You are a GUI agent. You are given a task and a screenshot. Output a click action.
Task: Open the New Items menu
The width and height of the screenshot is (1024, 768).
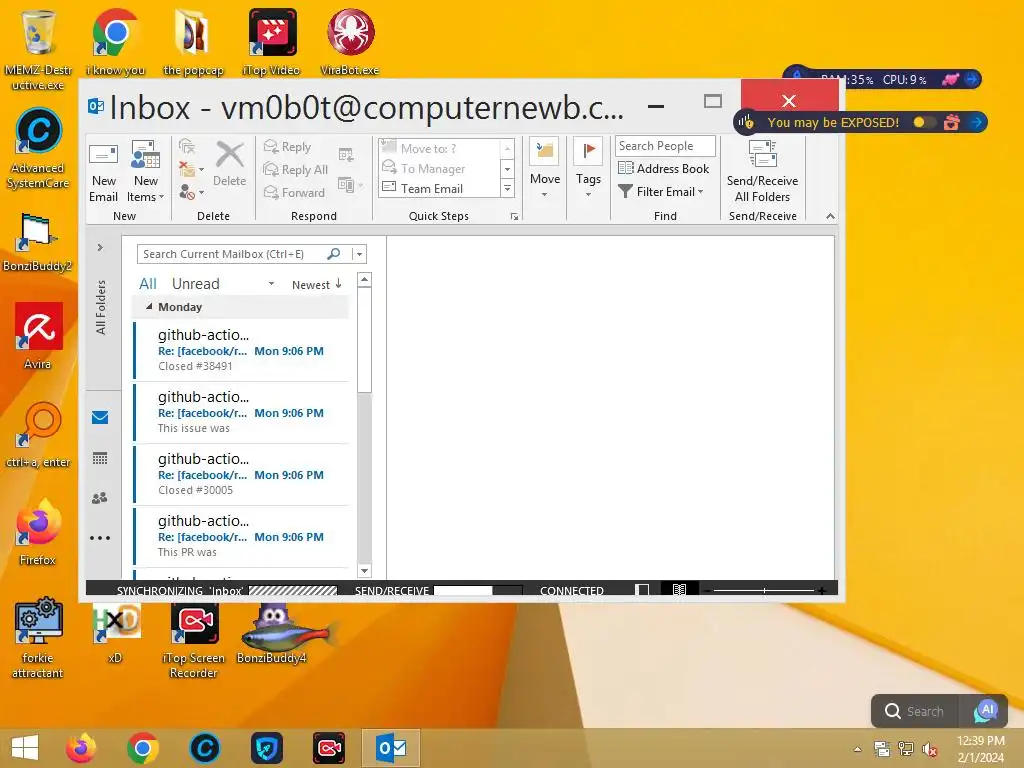click(x=145, y=171)
